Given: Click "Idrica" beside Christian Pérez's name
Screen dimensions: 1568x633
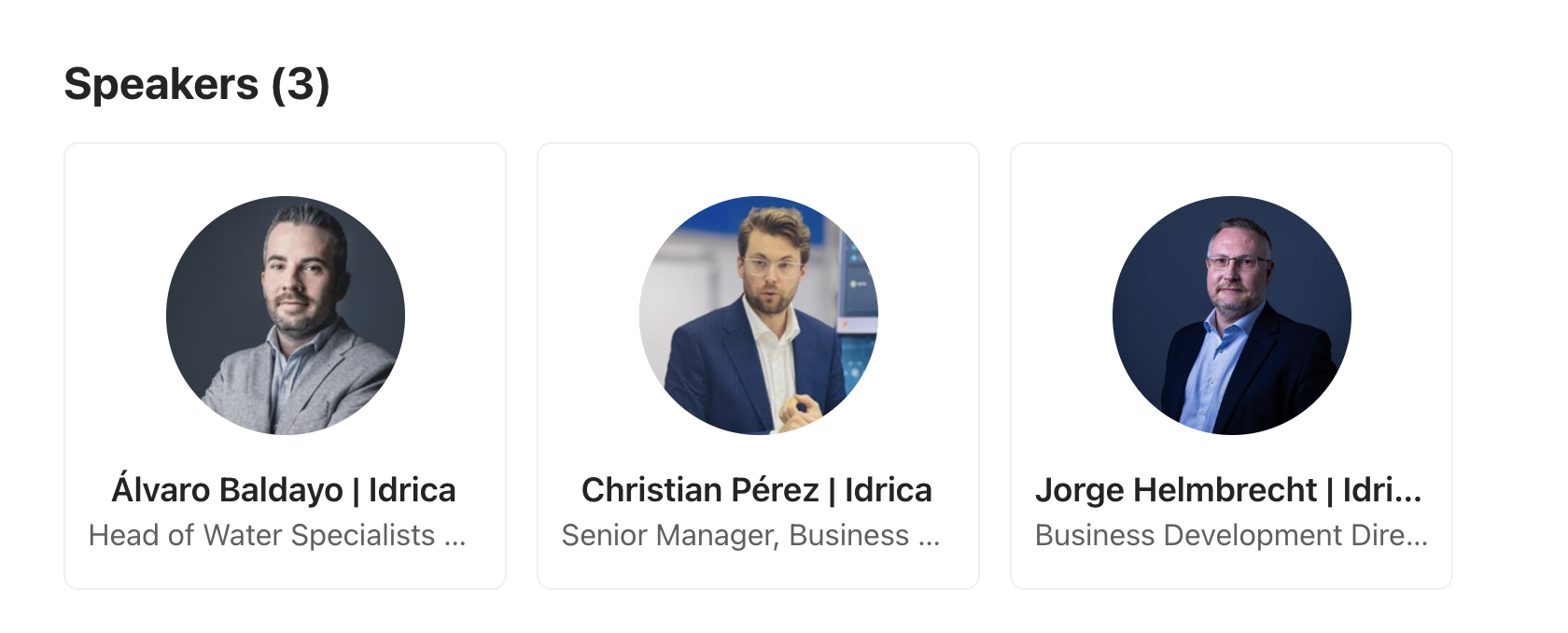Looking at the screenshot, I should 888,490.
